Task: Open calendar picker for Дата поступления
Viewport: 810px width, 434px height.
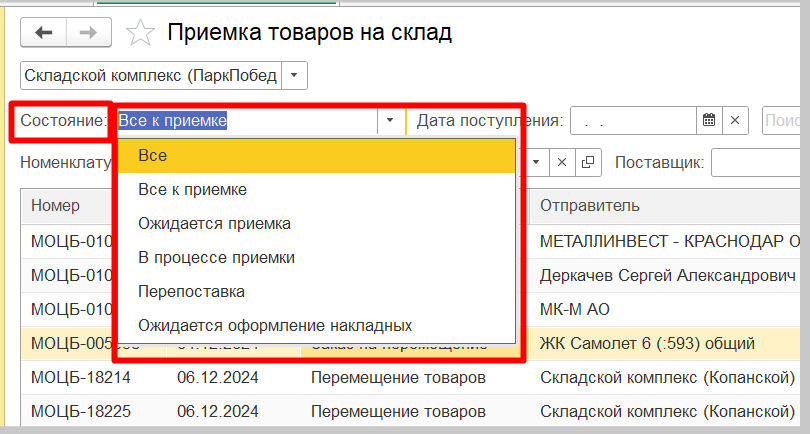Action: [709, 121]
